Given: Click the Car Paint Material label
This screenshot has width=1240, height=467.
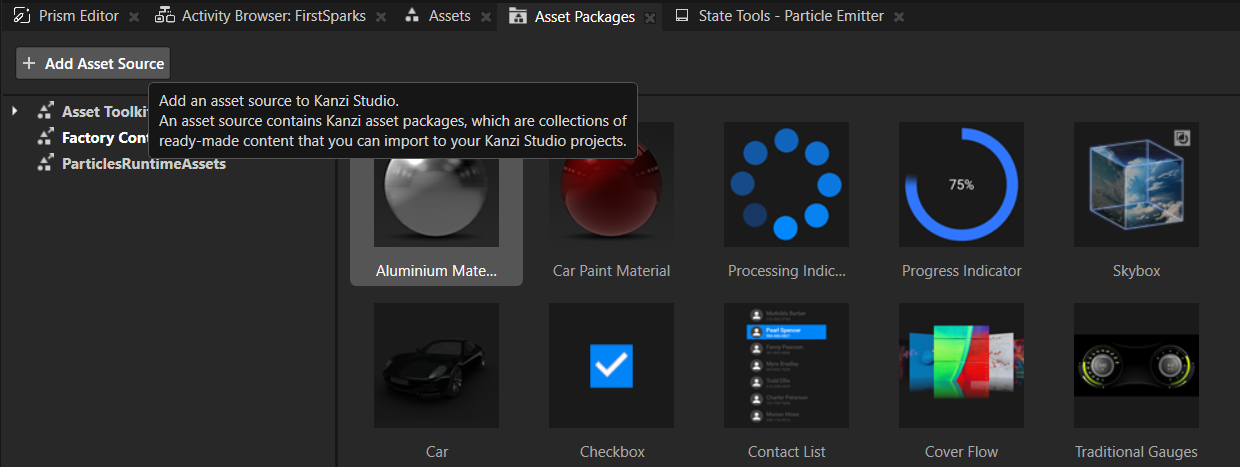Looking at the screenshot, I should click(x=611, y=270).
